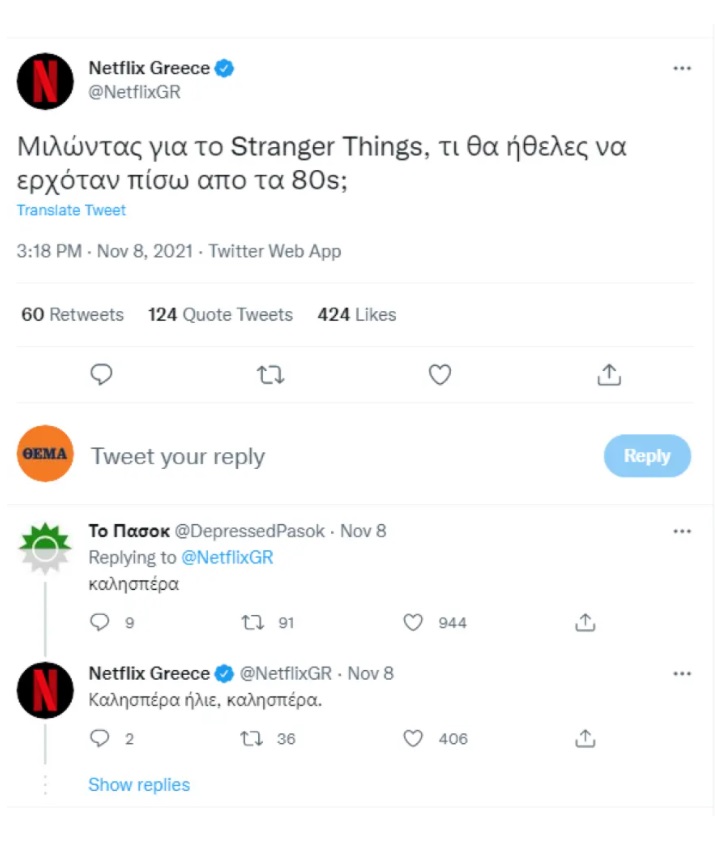Open 60 Retweets list
The height and width of the screenshot is (850, 715).
(72, 314)
